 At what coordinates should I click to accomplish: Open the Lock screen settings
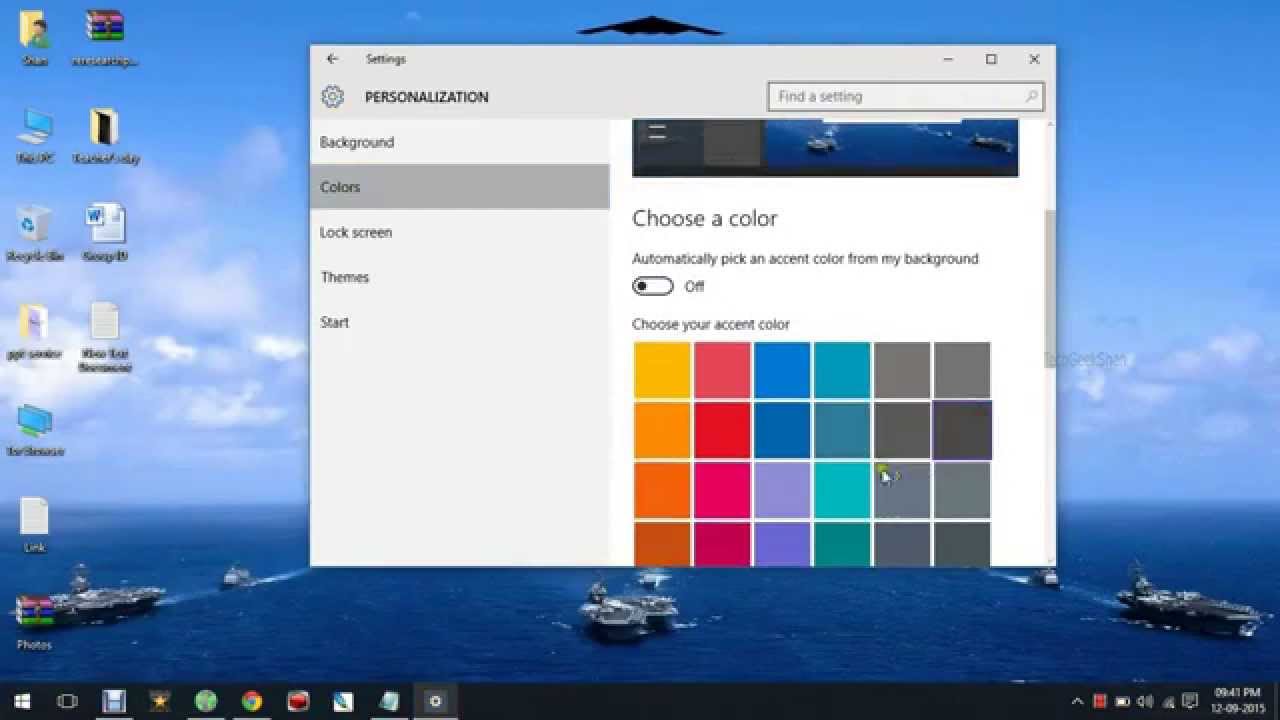459,232
